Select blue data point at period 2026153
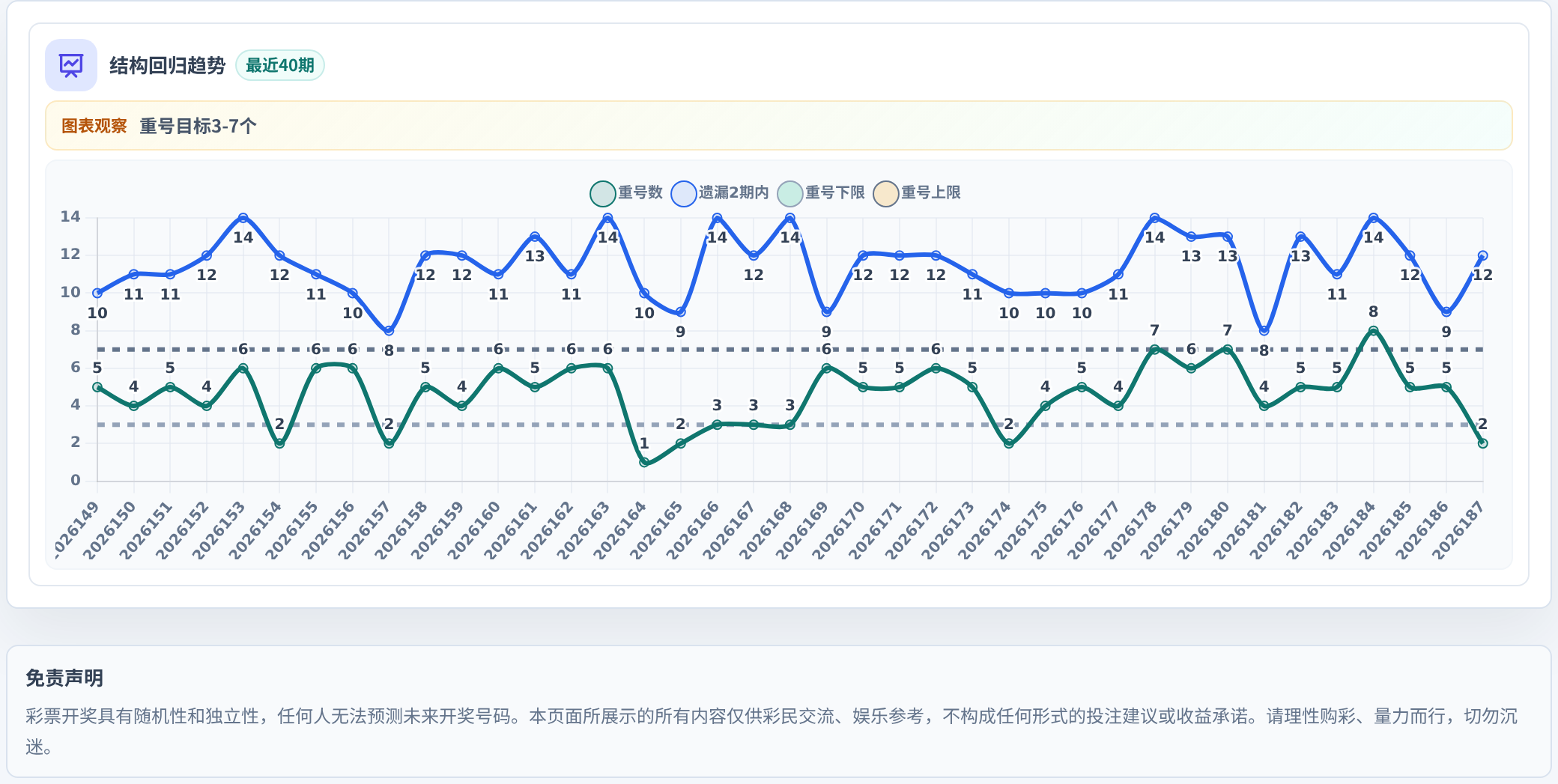1558x784 pixels. (243, 218)
